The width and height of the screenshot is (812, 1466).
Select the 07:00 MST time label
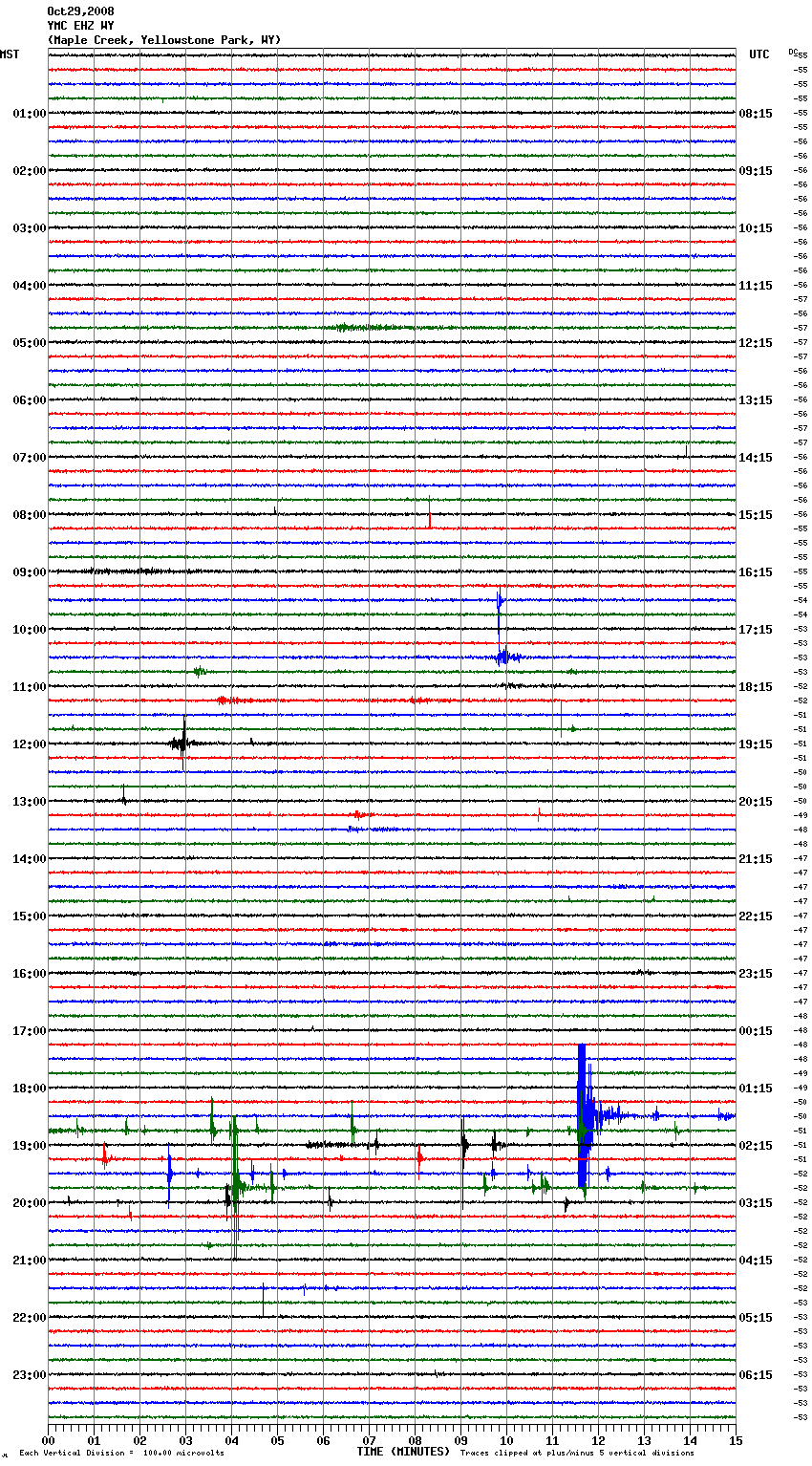[x=29, y=458]
